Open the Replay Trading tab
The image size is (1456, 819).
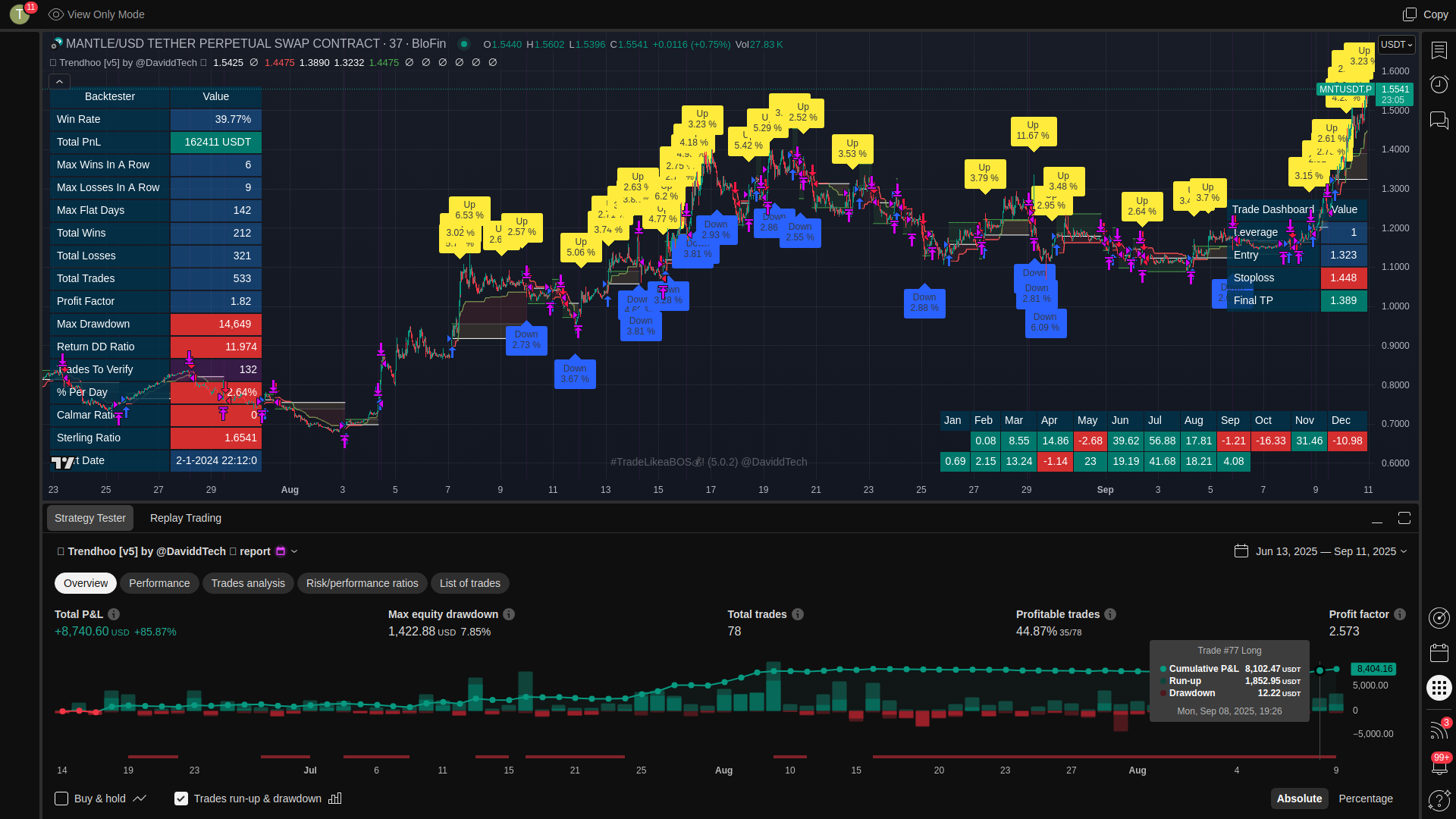pos(186,518)
